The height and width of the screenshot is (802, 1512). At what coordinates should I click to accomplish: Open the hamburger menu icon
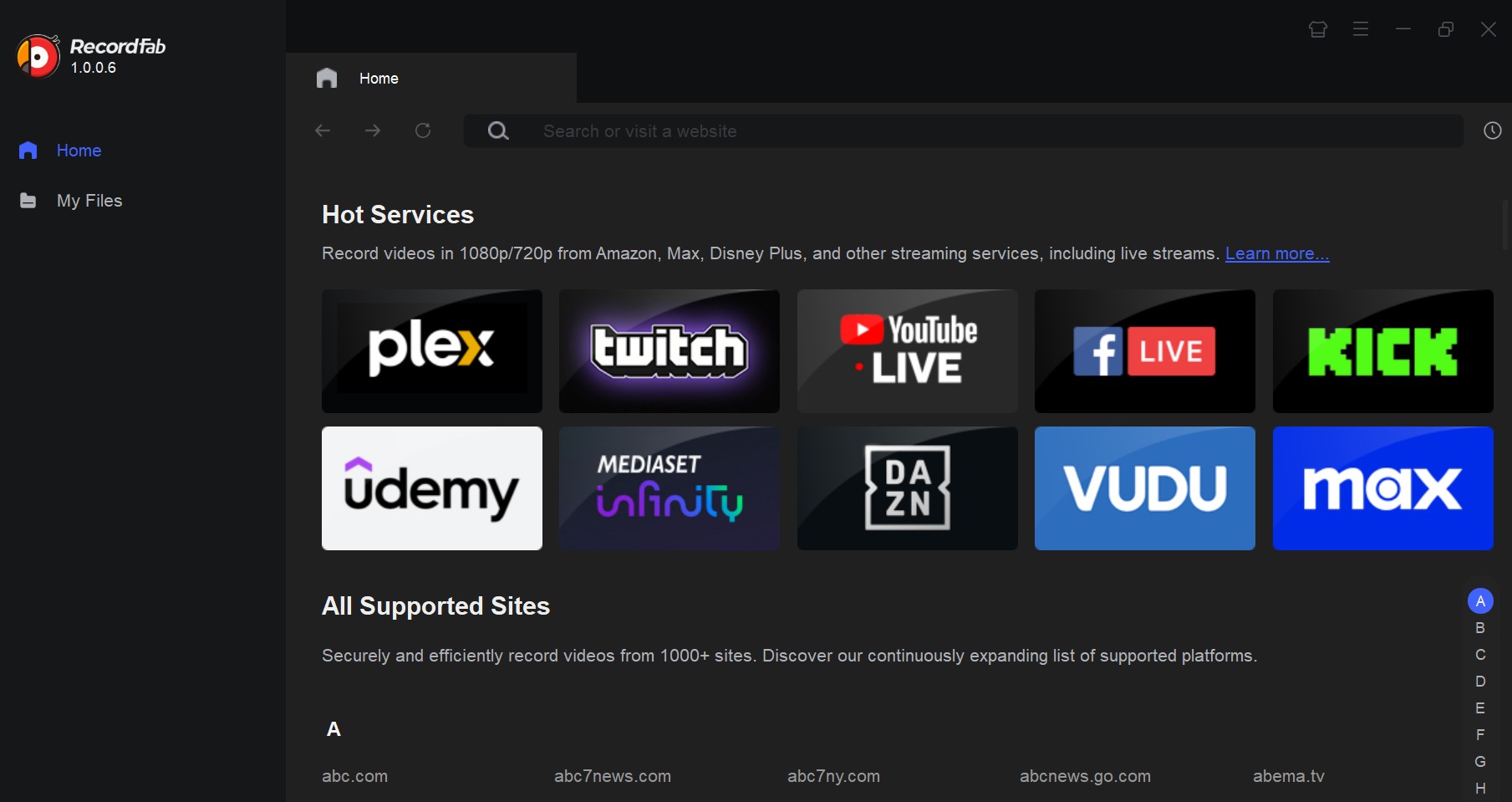coord(1361,29)
